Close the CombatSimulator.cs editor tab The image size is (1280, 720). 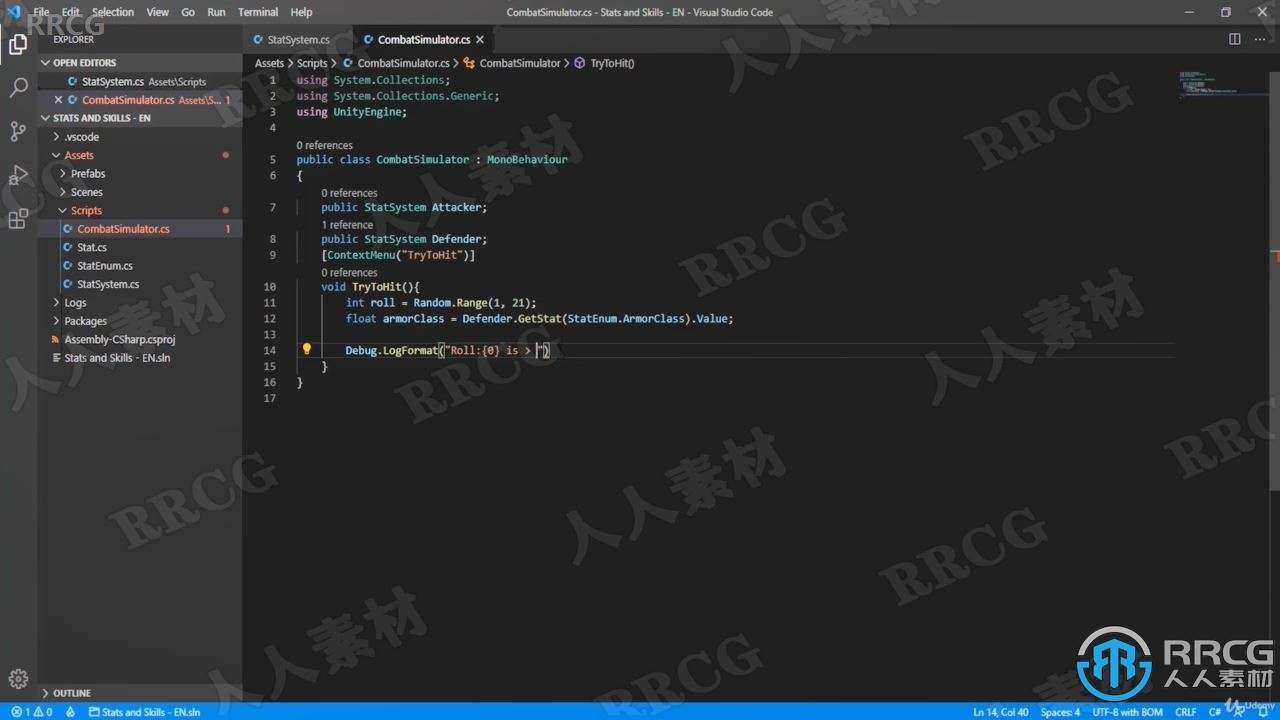480,40
